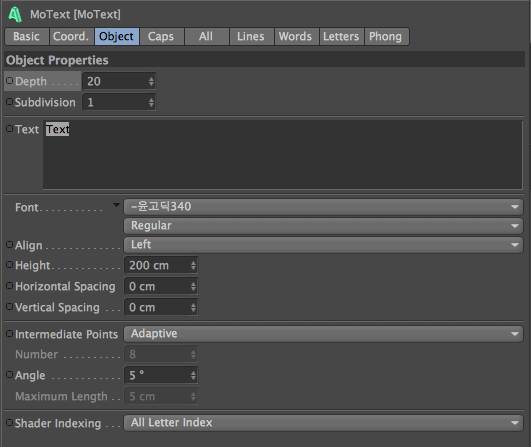Click the Angle stepper arrows
Image resolution: width=531 pixels, height=447 pixels.
[193, 376]
